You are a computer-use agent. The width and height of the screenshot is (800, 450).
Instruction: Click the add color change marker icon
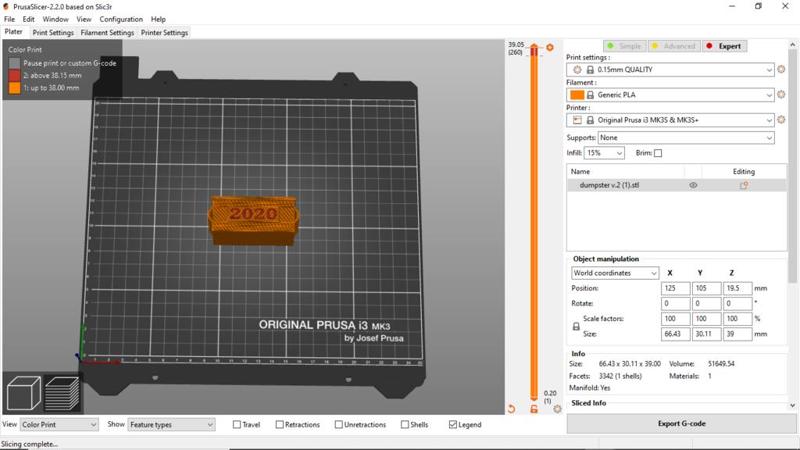[x=550, y=47]
